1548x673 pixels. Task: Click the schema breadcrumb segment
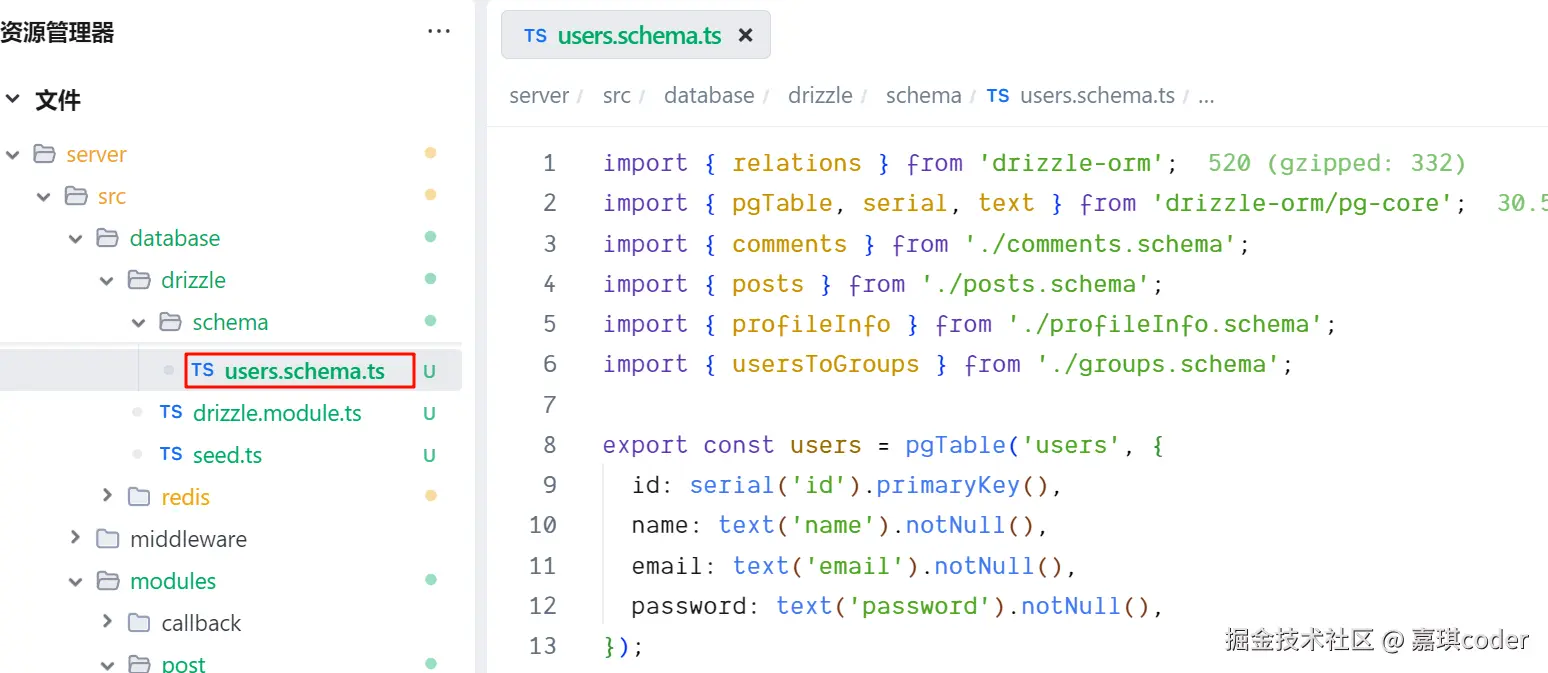point(923,96)
